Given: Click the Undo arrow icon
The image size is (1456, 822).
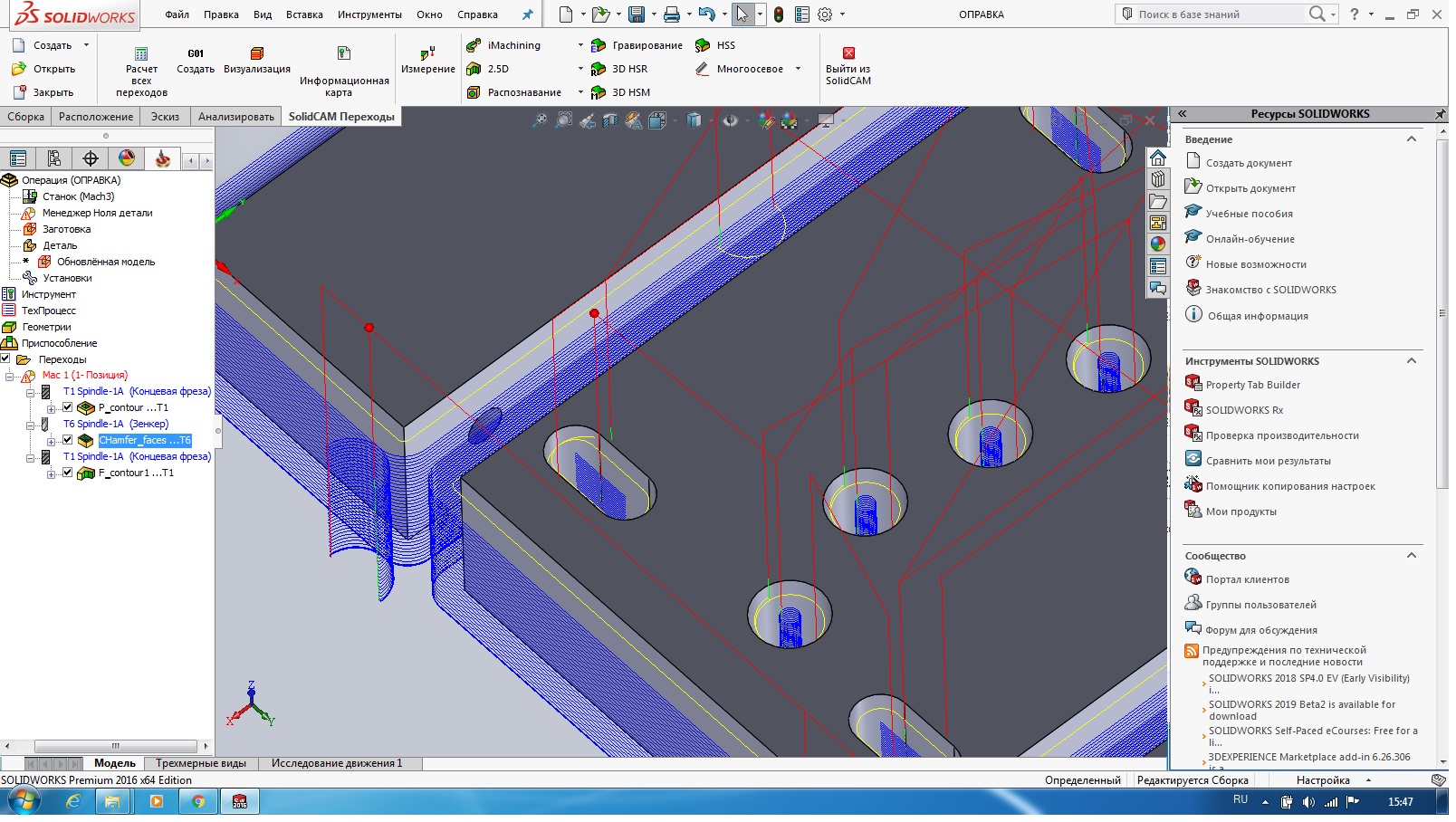Looking at the screenshot, I should click(x=707, y=14).
